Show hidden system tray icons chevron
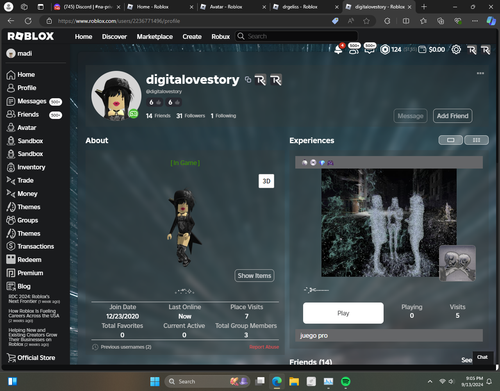Viewport: 500px width, 391px height. pos(430,381)
